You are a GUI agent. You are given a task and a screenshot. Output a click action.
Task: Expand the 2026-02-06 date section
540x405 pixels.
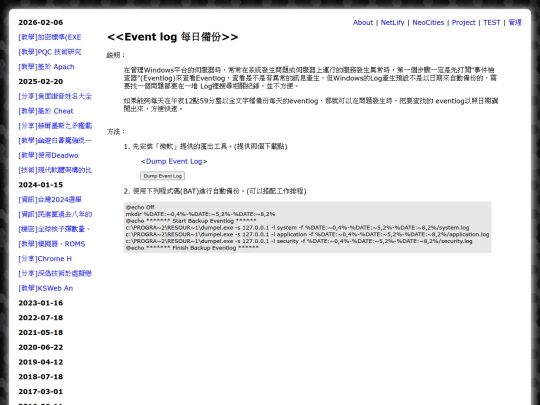click(41, 22)
